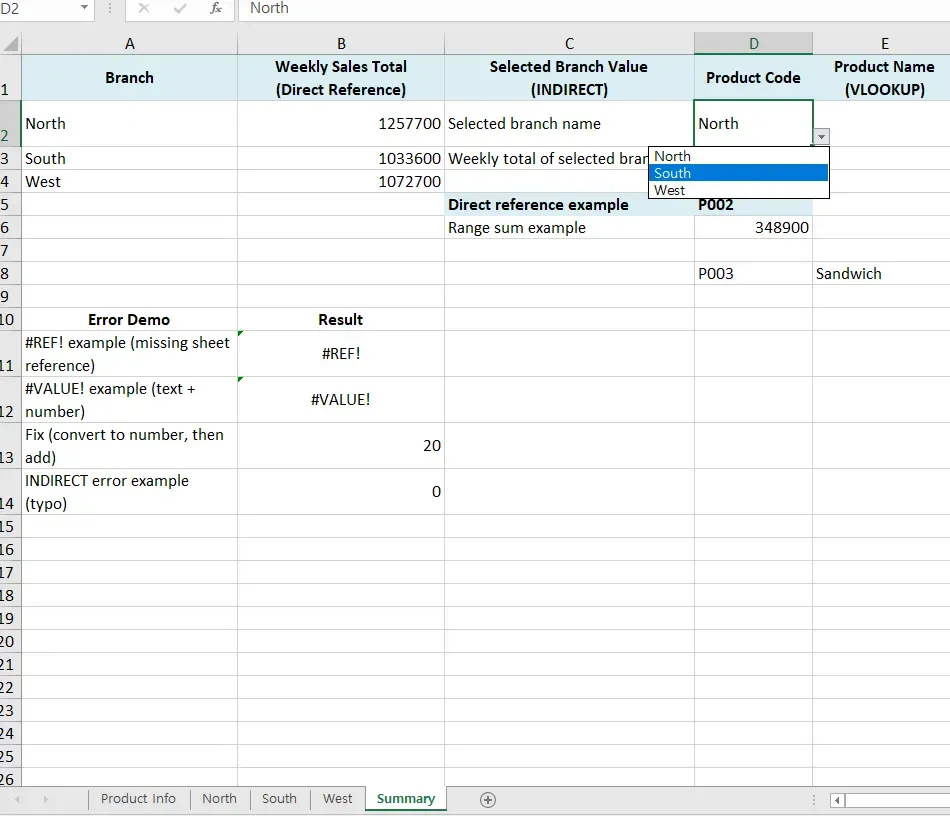Screen dimensions: 950x816
Task: Click the Insert Function (fx) icon
Action: [x=215, y=10]
